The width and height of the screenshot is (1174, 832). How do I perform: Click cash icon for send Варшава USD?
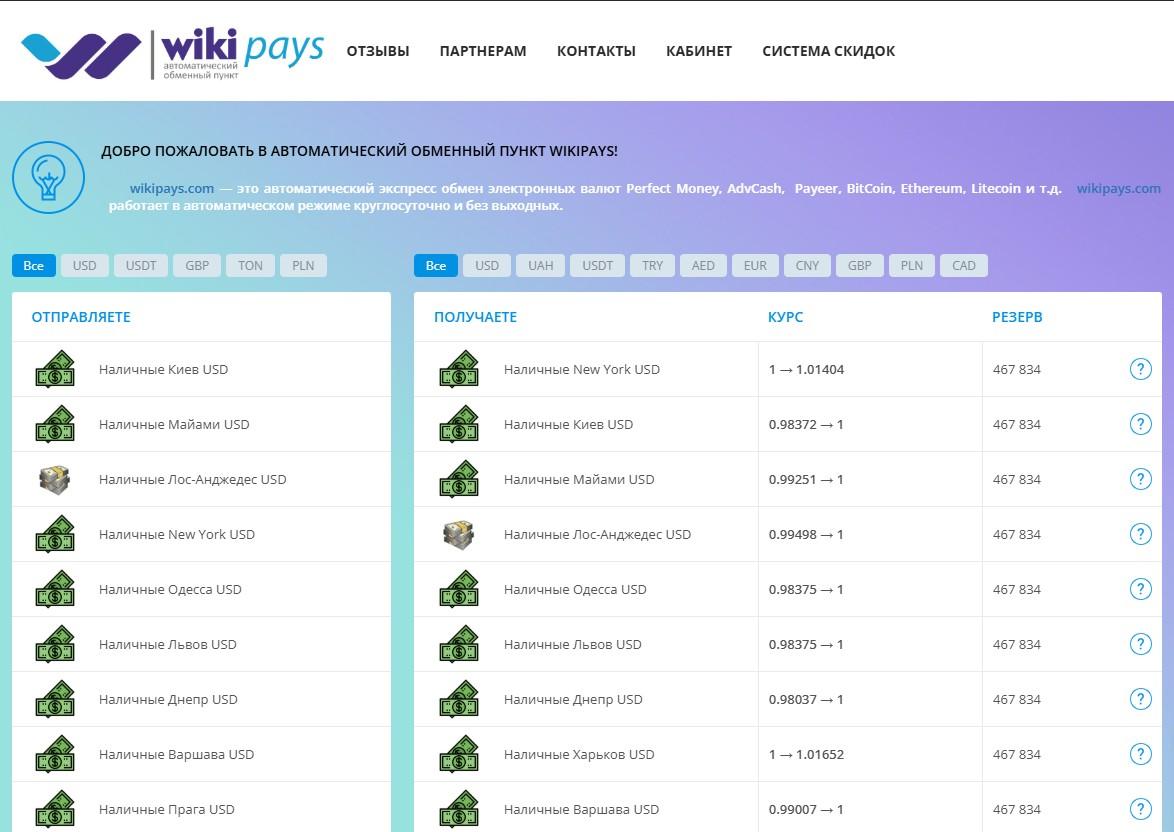pos(55,754)
